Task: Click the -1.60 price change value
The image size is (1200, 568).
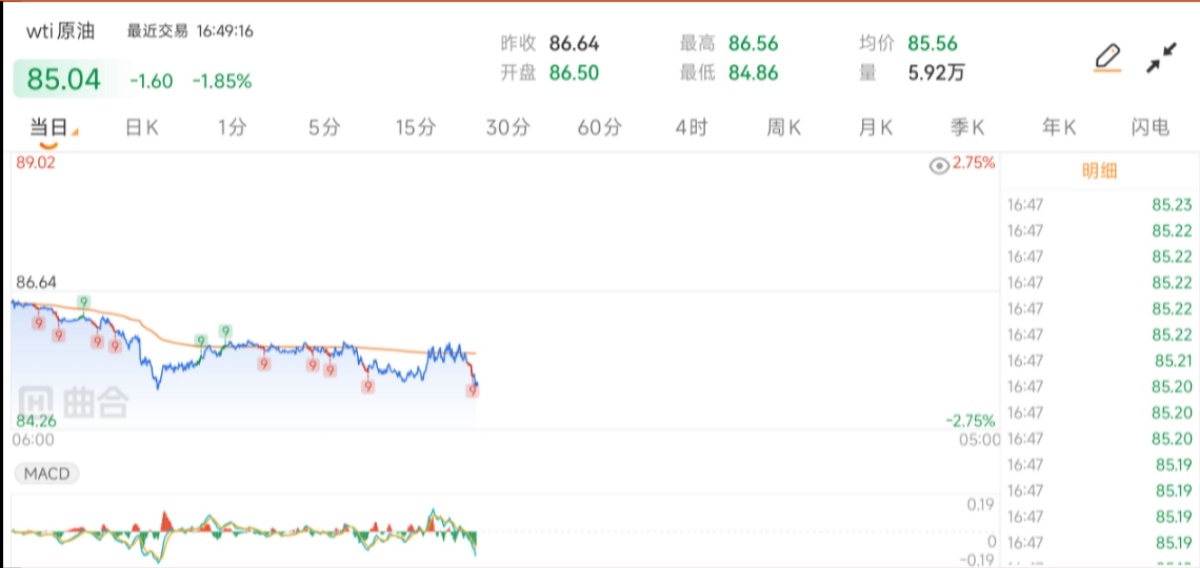Action: (151, 81)
